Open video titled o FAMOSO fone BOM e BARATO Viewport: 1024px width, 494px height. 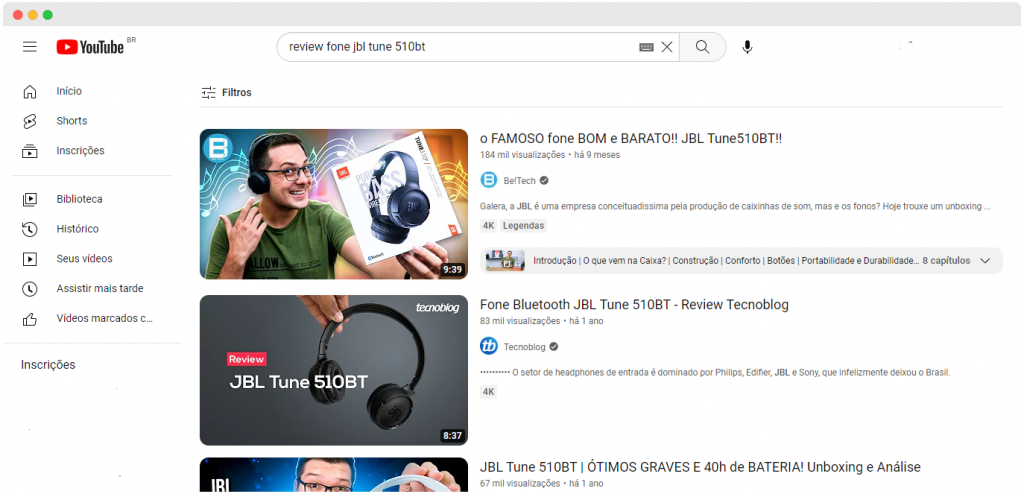(x=631, y=139)
